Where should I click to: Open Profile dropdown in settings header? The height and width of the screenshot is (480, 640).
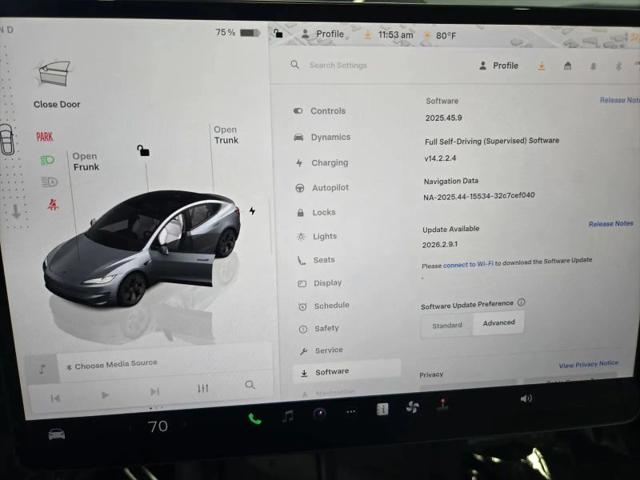point(498,66)
